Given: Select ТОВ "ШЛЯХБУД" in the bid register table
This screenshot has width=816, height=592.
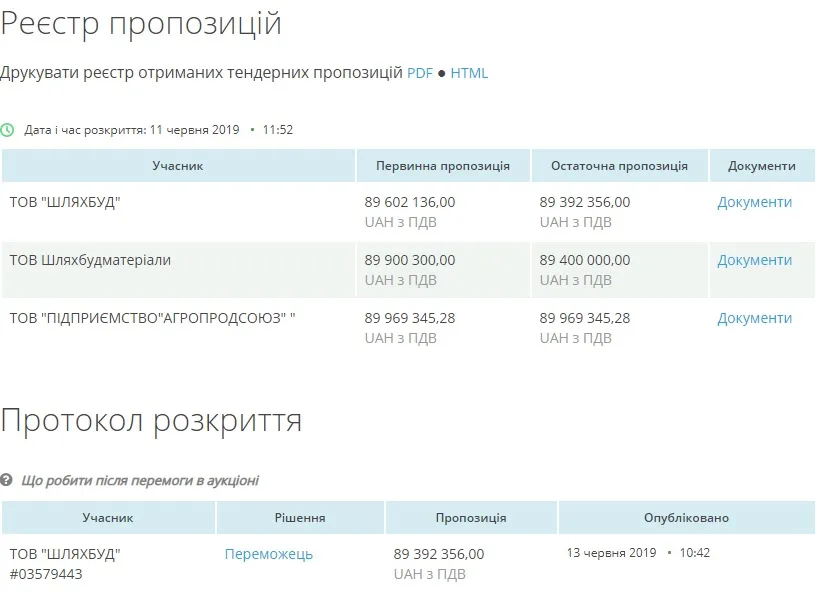Looking at the screenshot, I should coord(65,202).
